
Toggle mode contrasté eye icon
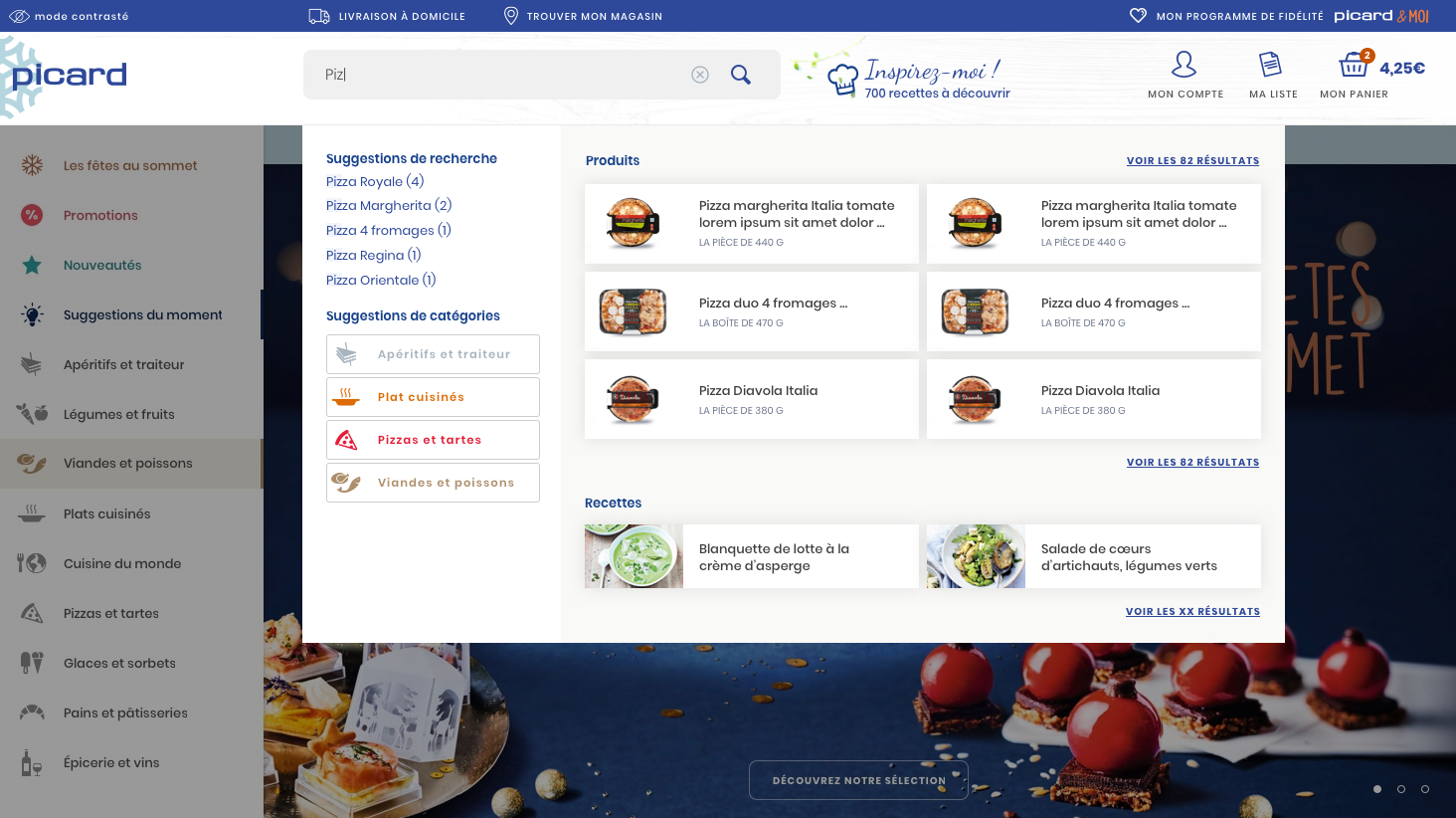[x=19, y=16]
